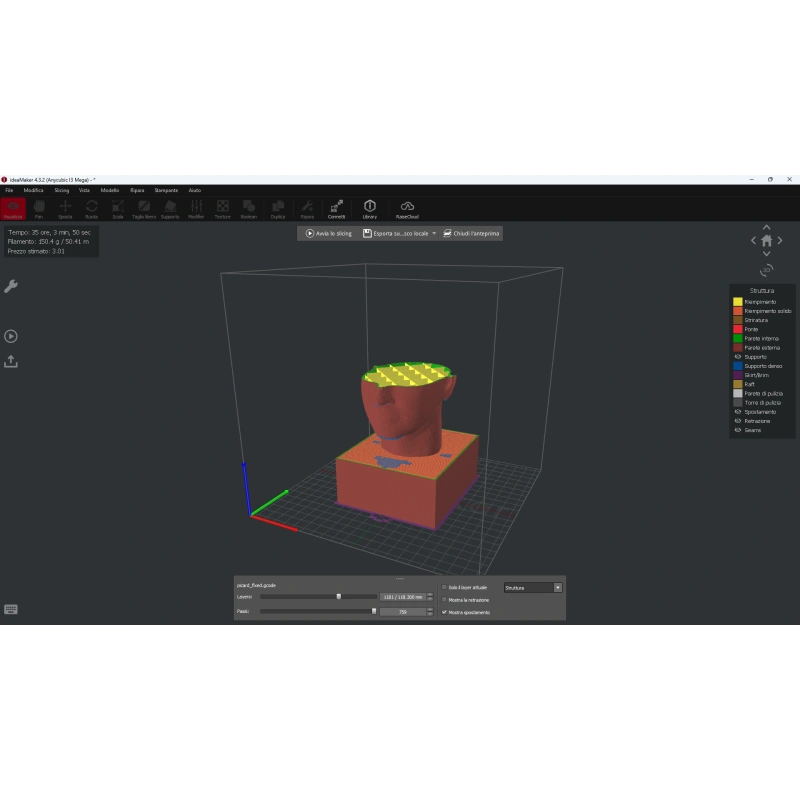Click the upload export icon on left sidebar
Image resolution: width=800 pixels, height=800 pixels.
(x=11, y=362)
